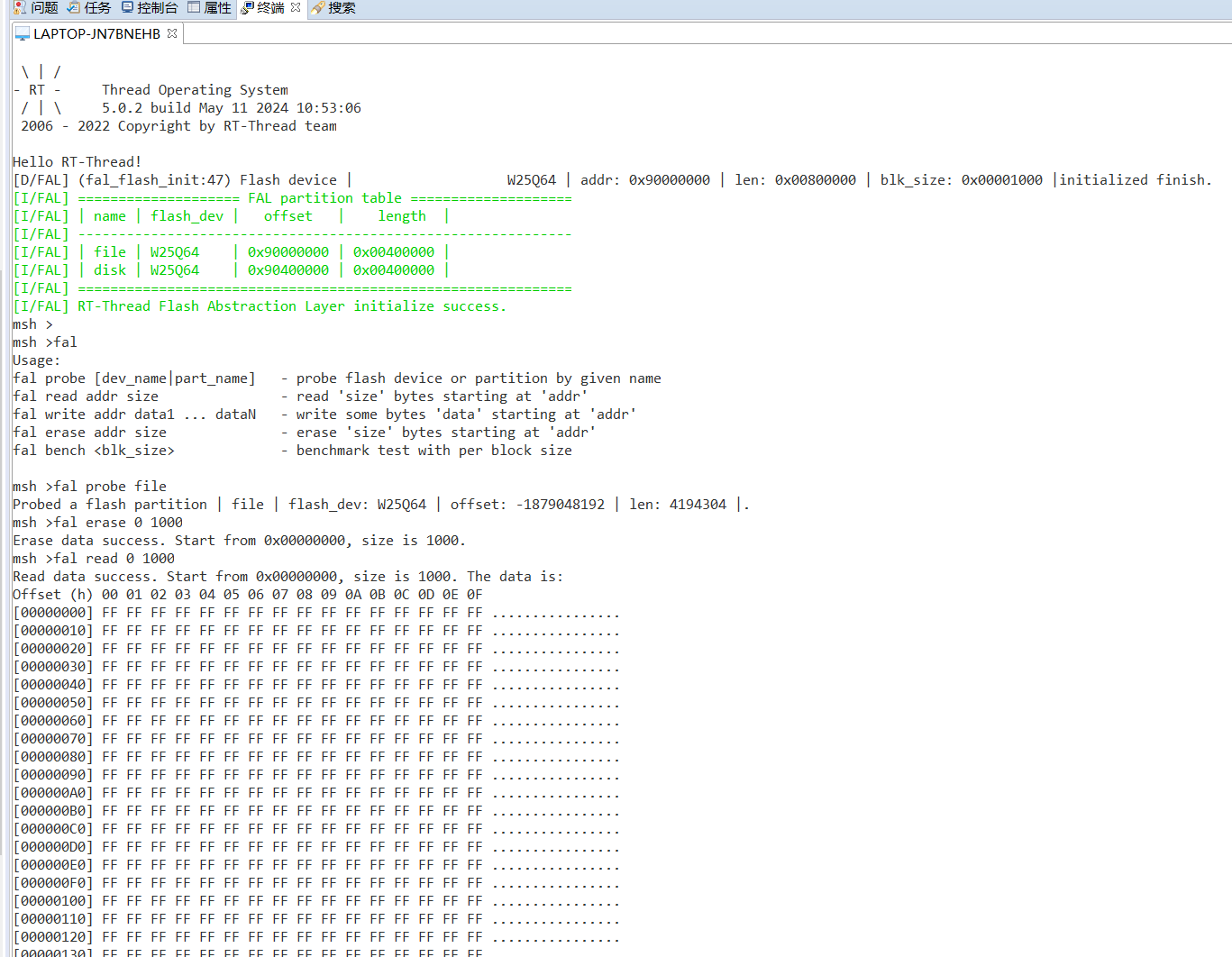Click the FAL partition table header line
Viewport: 1232px width, 957px height.
(324, 197)
